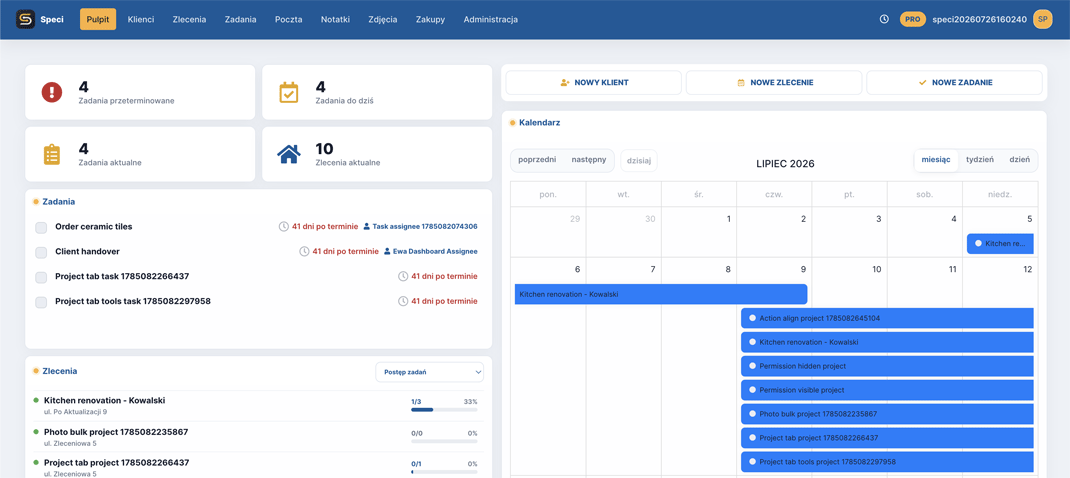Viewport: 1070px width, 478px height.
Task: Click the Task assignee 1785082074306 link
Action: tap(425, 227)
